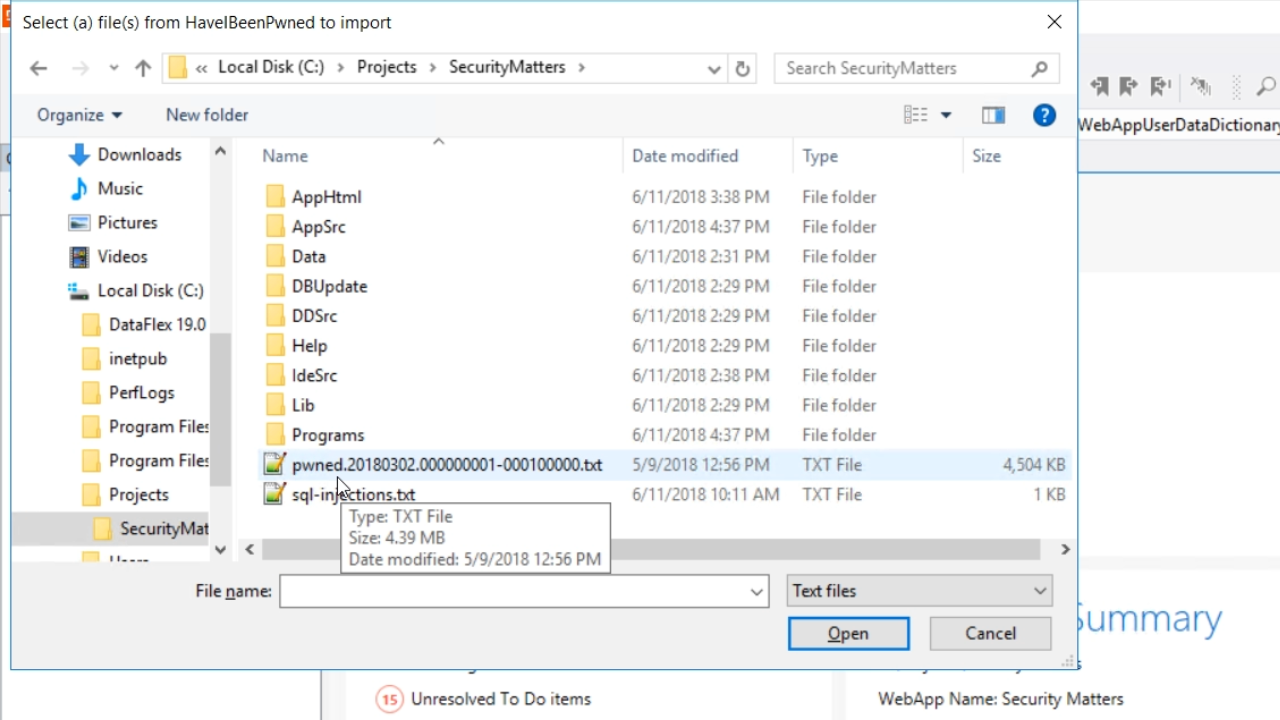Refresh the SecurityMatters folder listing
1280x720 pixels.
(742, 68)
